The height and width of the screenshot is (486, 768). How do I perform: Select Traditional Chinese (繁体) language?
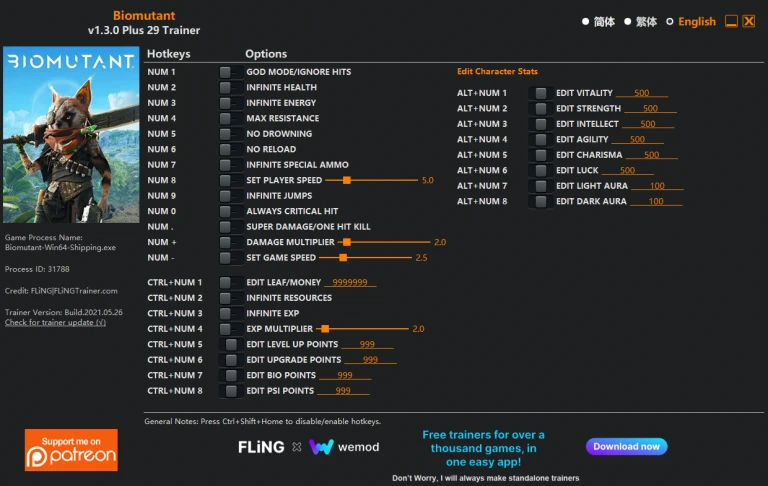coord(640,21)
